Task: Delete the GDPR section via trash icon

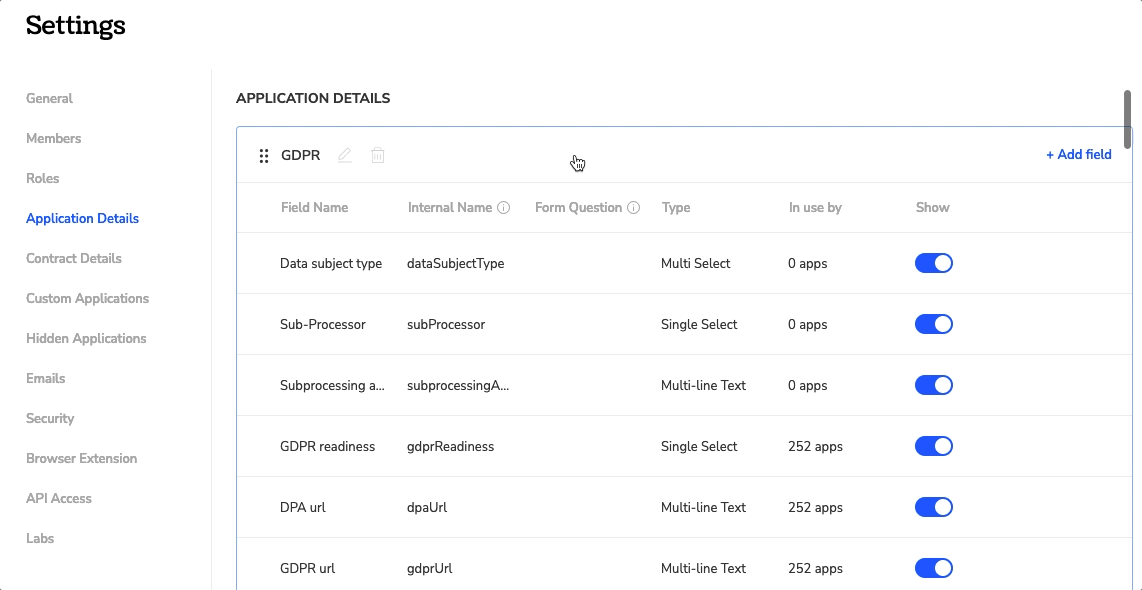Action: [378, 155]
